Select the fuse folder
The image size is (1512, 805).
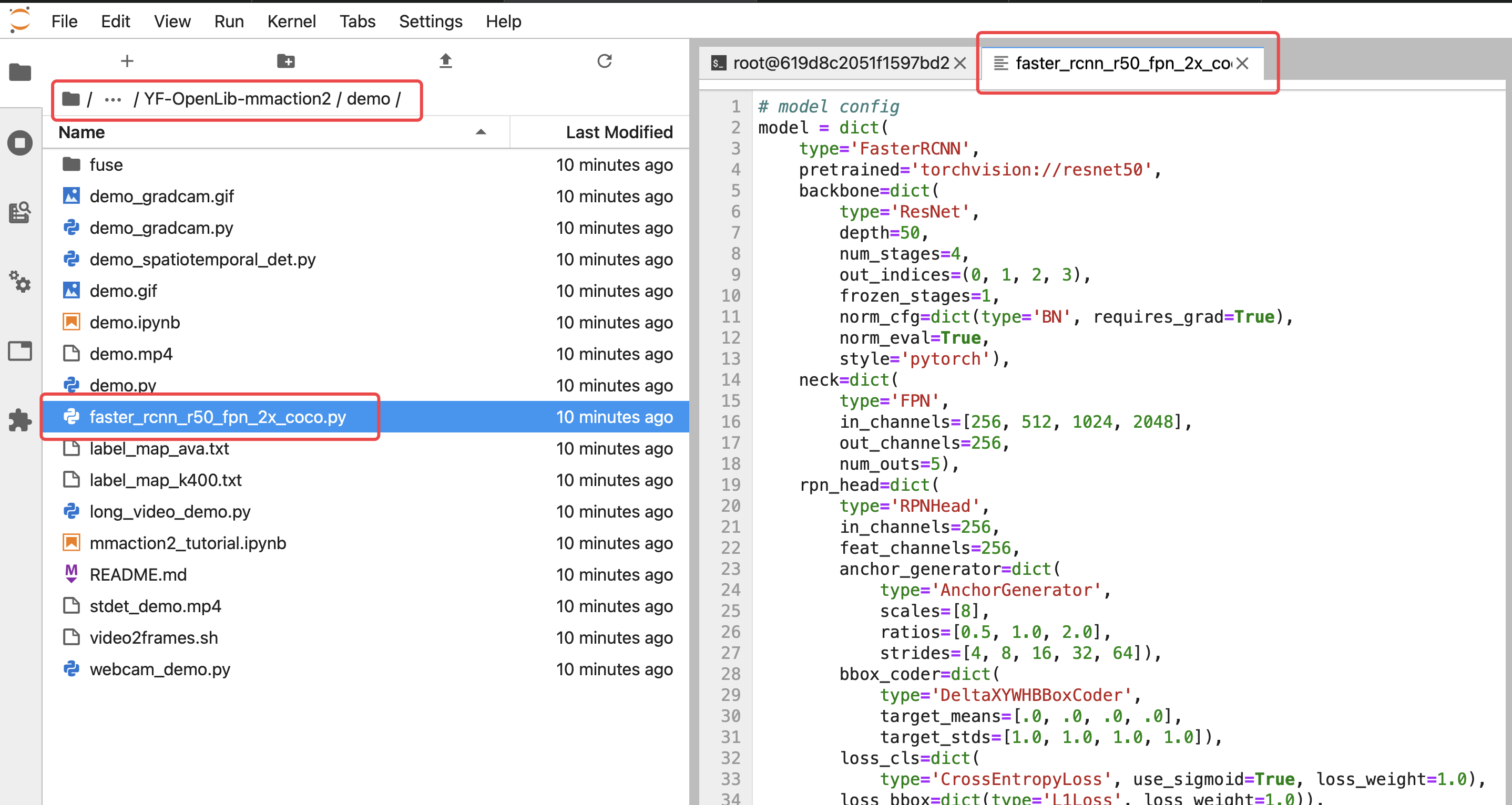coord(106,165)
